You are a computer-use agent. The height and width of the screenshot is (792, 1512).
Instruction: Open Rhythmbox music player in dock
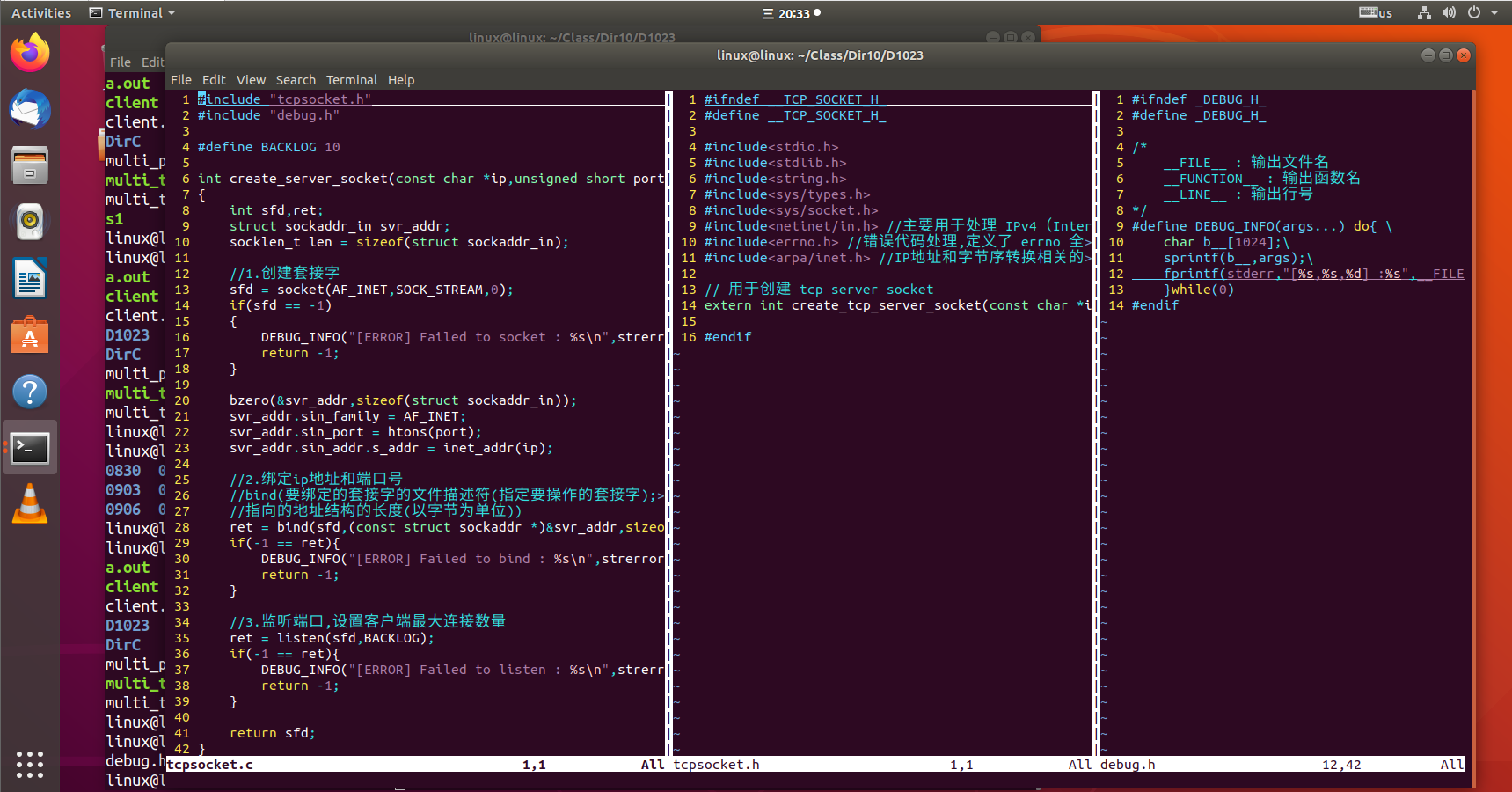click(30, 222)
